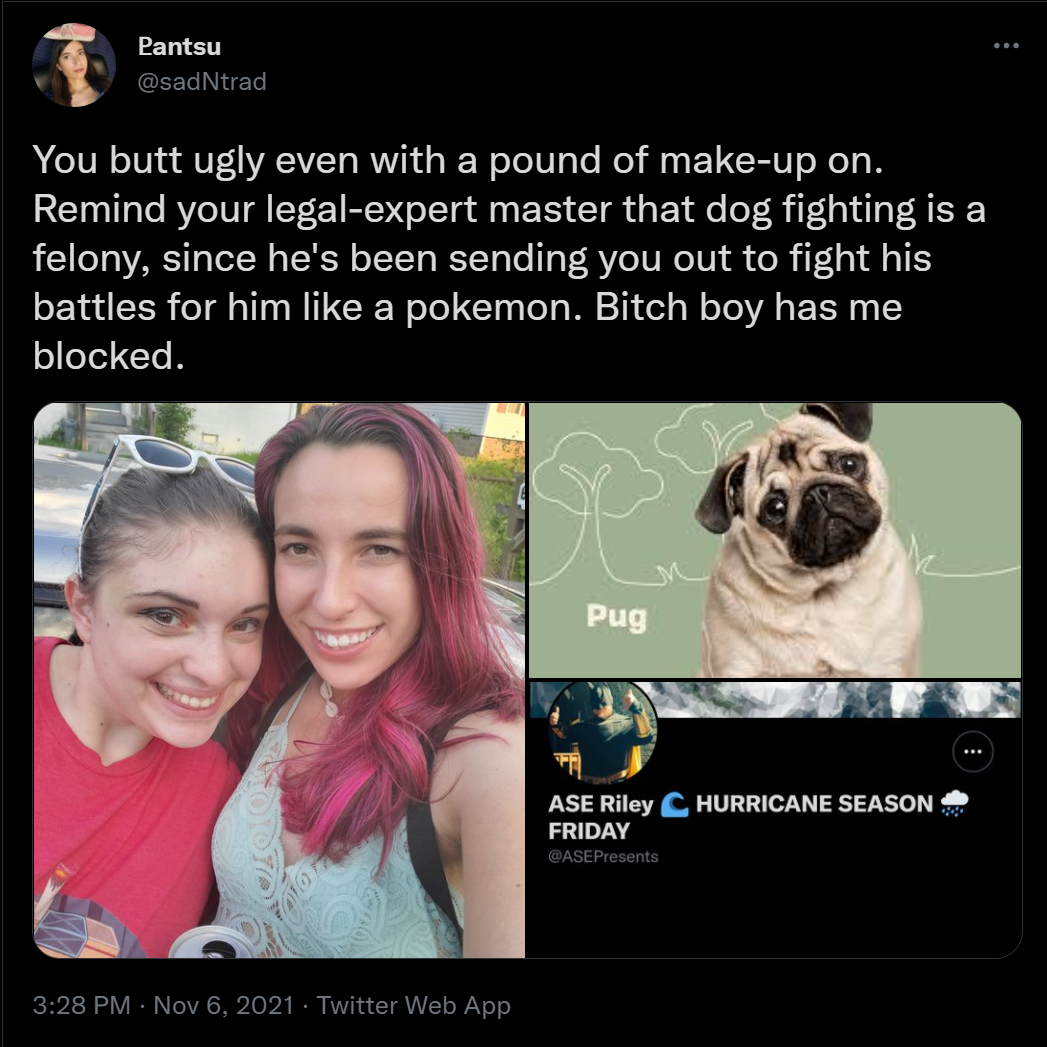Viewport: 1047px width, 1047px height.
Task: Click the @ASEPresents handle text
Action: (x=603, y=856)
